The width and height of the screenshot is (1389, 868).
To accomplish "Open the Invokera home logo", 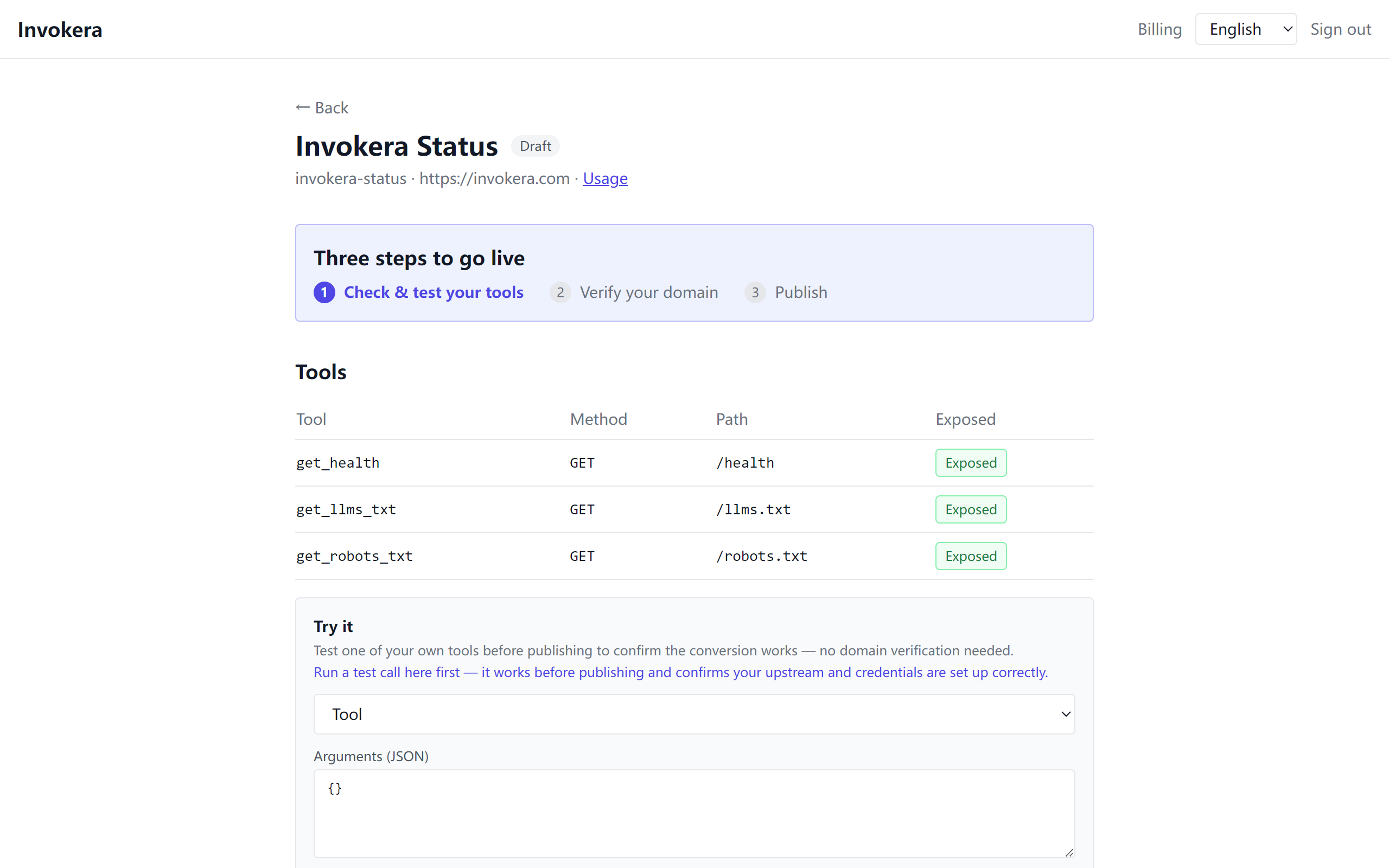I will click(60, 29).
